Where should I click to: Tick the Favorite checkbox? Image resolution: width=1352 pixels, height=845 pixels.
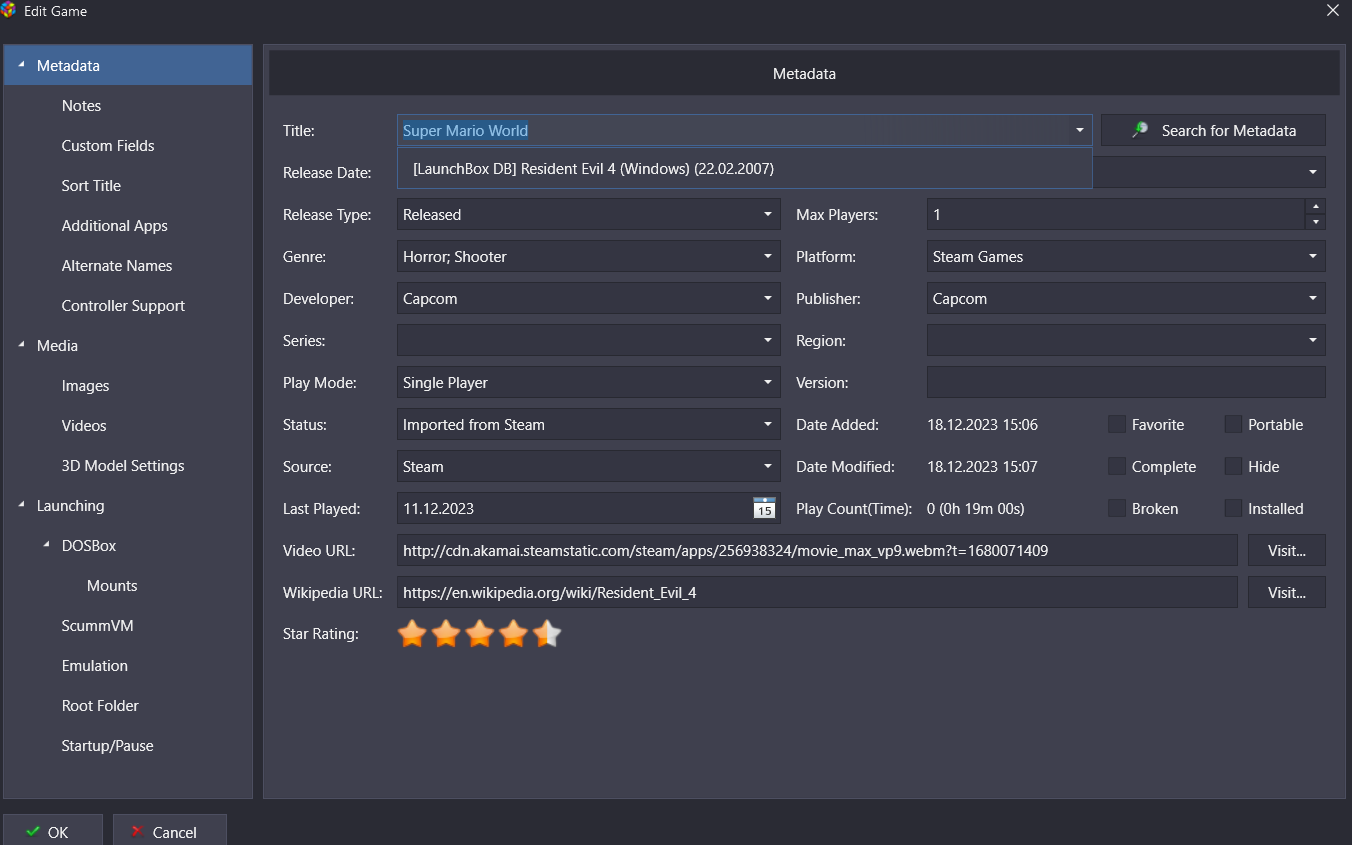pos(1117,424)
